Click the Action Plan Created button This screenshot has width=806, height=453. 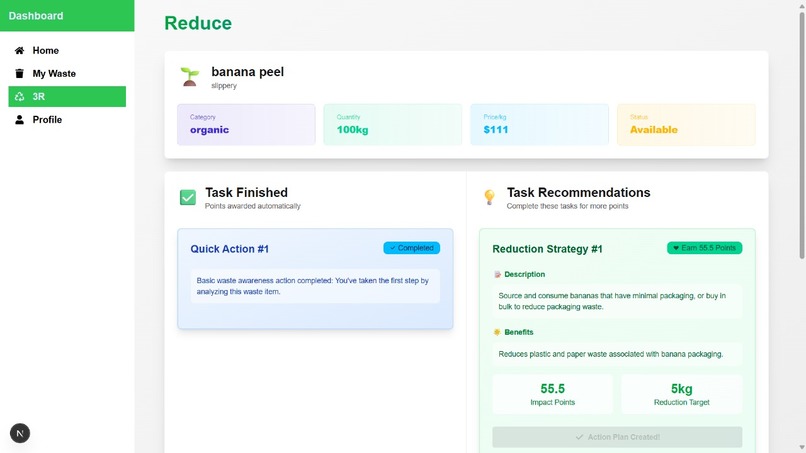[617, 437]
